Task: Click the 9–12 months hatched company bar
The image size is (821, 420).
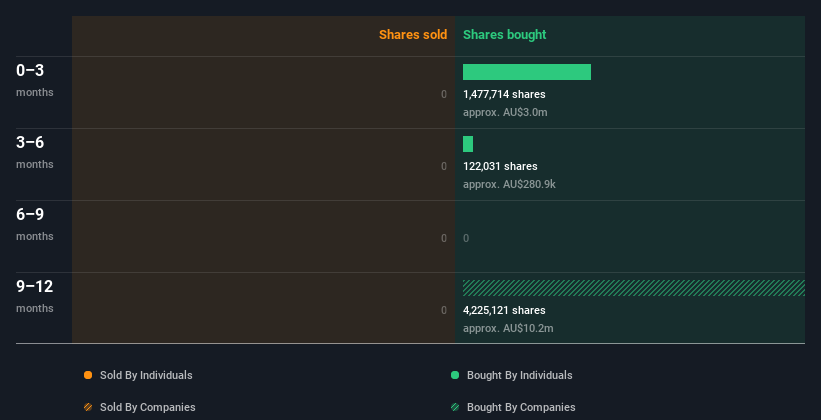Action: pos(634,288)
